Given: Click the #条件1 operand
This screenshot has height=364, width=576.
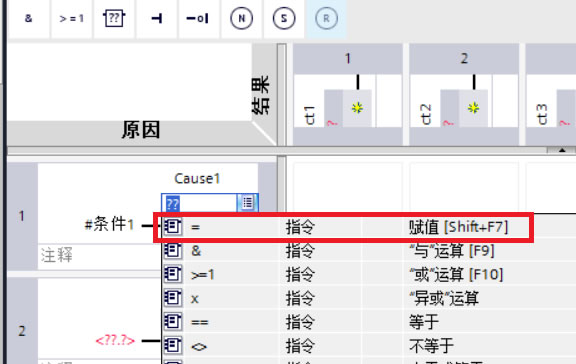Looking at the screenshot, I should coord(109,224).
